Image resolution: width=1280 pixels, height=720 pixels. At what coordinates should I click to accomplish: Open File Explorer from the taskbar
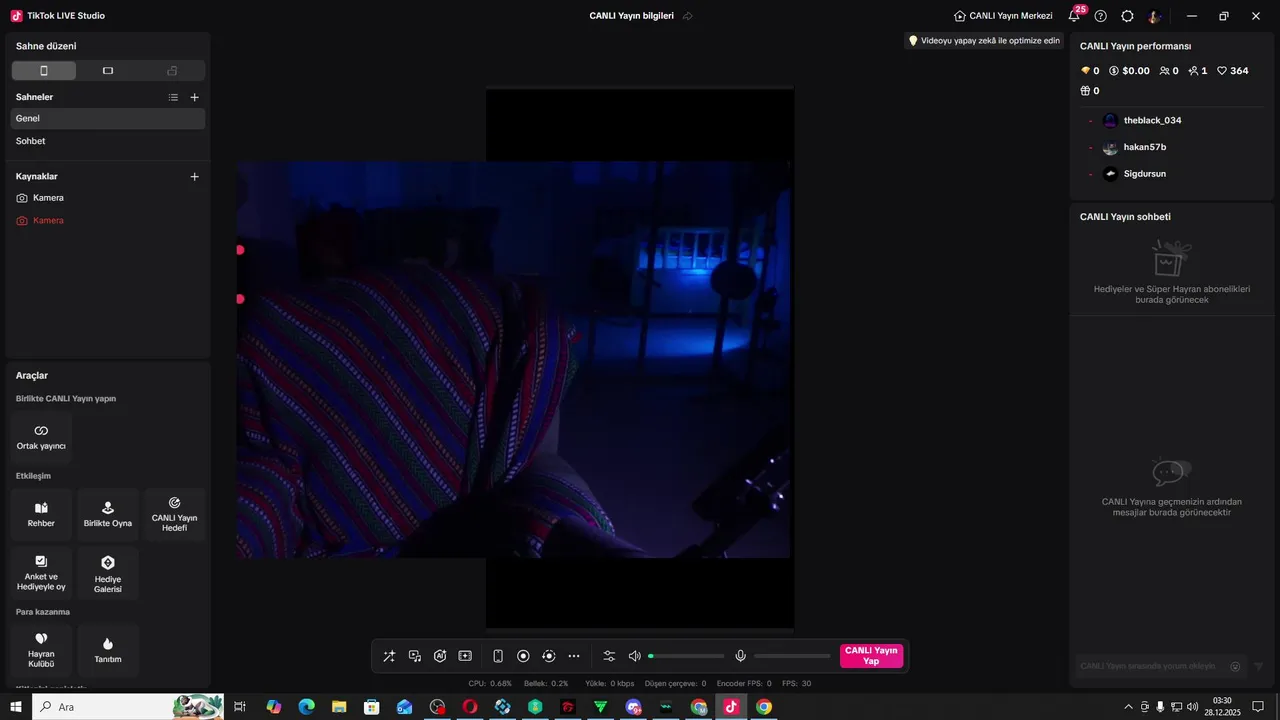point(339,707)
